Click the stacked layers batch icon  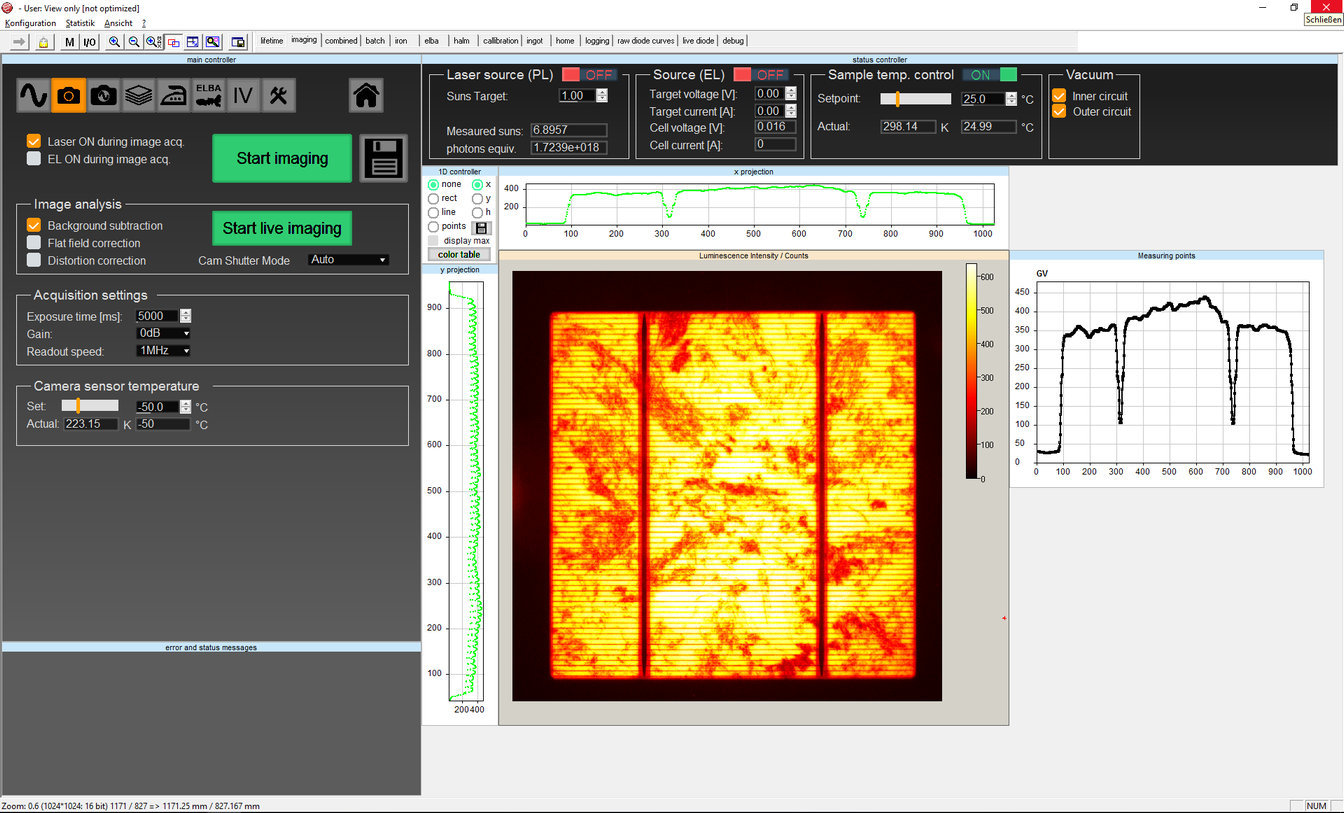point(138,95)
